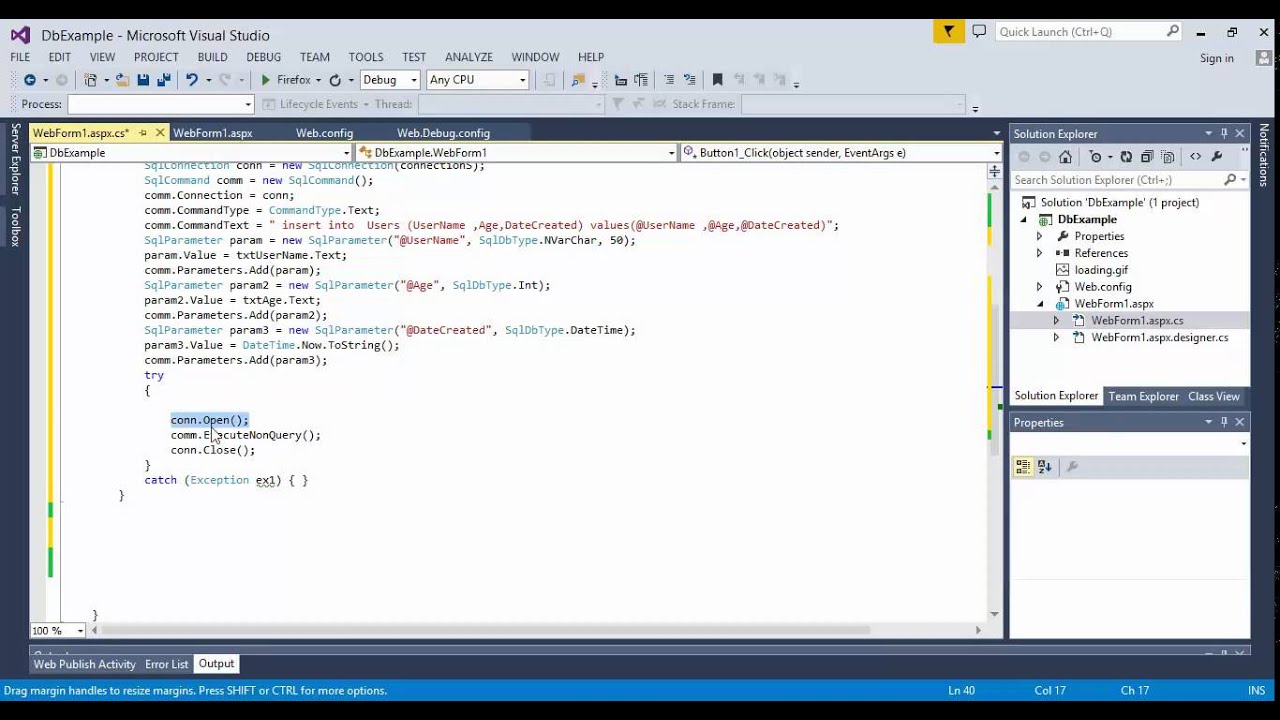1280x720 pixels.
Task: Expand the WebForm1.aspx.designer.cs node
Action: (x=1056, y=338)
